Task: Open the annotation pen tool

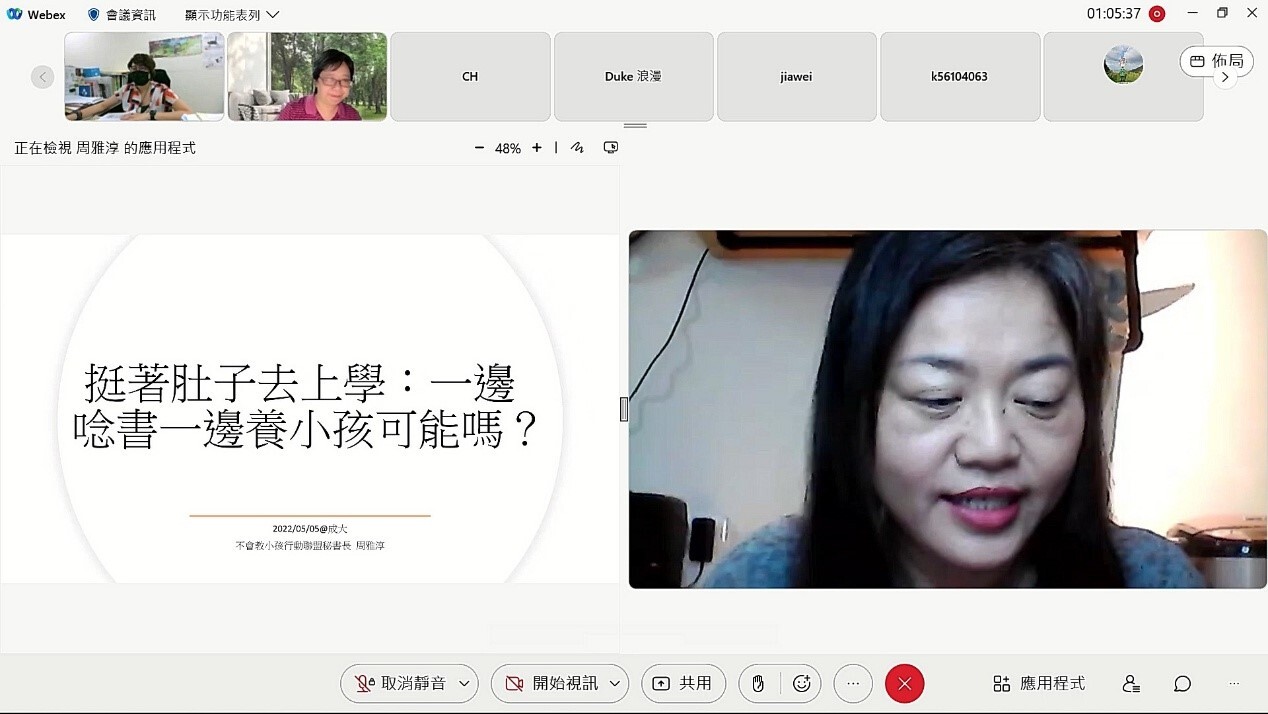Action: coord(577,148)
